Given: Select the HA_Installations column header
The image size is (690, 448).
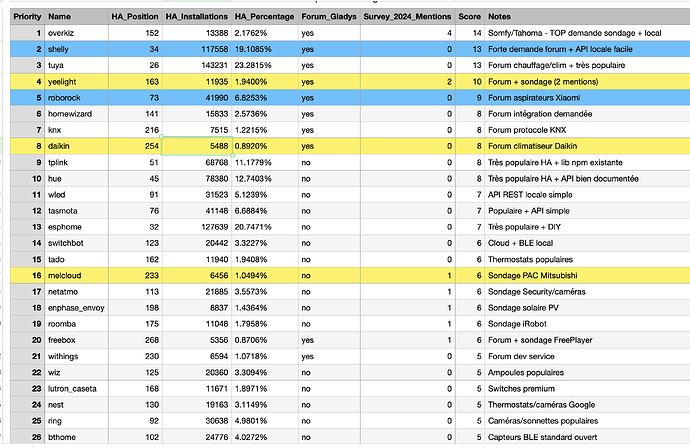Looking at the screenshot, I should (197, 17).
